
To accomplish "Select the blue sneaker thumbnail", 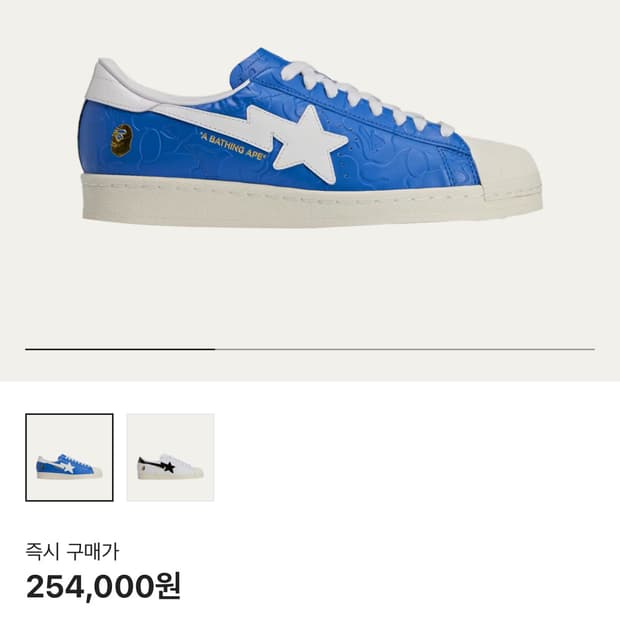I will pos(69,457).
